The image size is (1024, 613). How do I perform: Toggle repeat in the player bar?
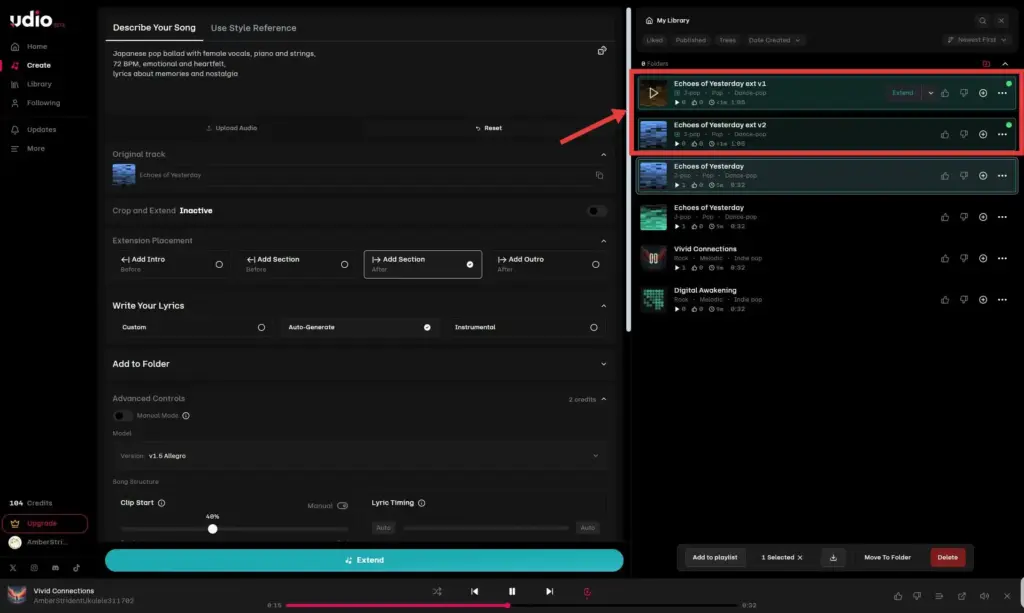click(587, 592)
